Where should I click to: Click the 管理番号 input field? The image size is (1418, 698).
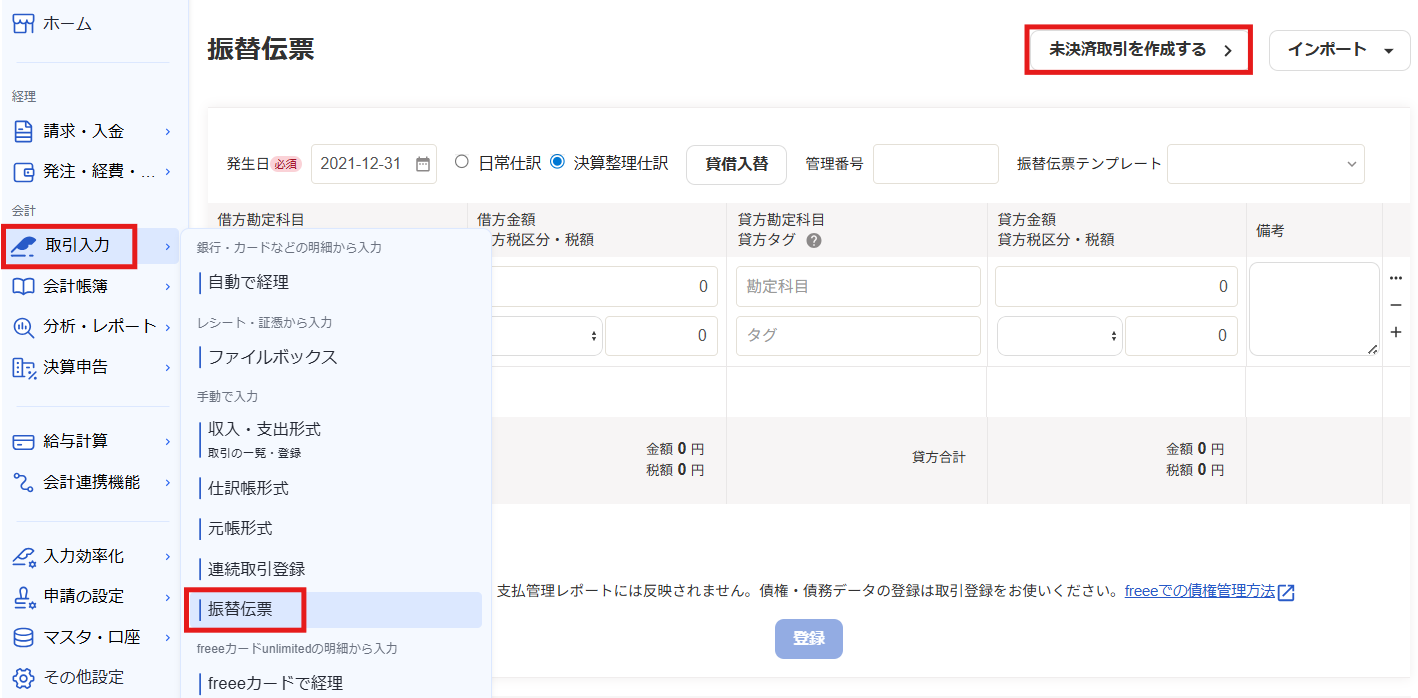click(x=935, y=164)
